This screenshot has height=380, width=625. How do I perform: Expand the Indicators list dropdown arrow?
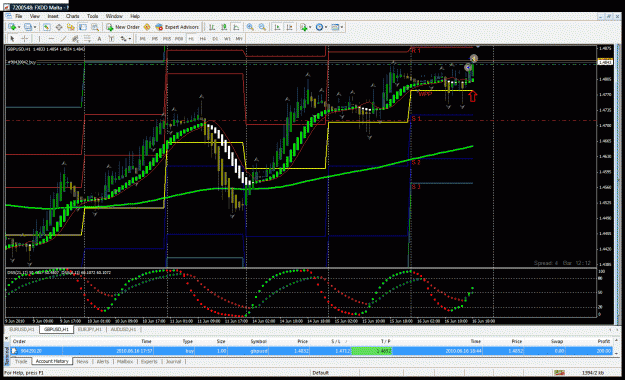tap(310, 27)
